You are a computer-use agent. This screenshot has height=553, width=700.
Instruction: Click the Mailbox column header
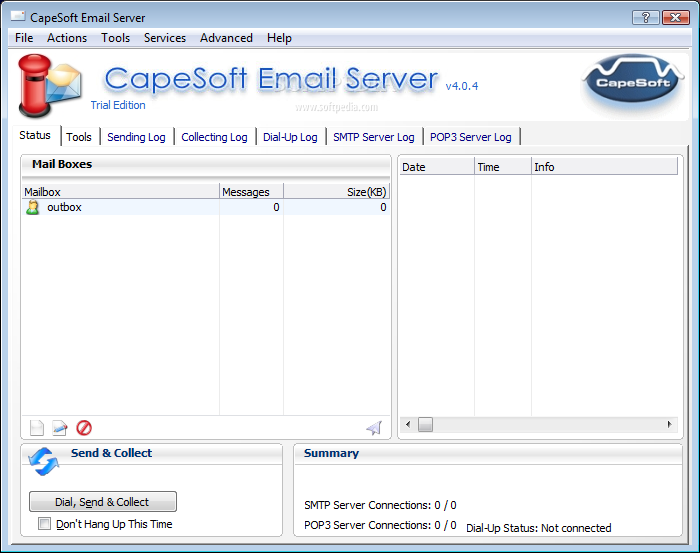point(121,192)
